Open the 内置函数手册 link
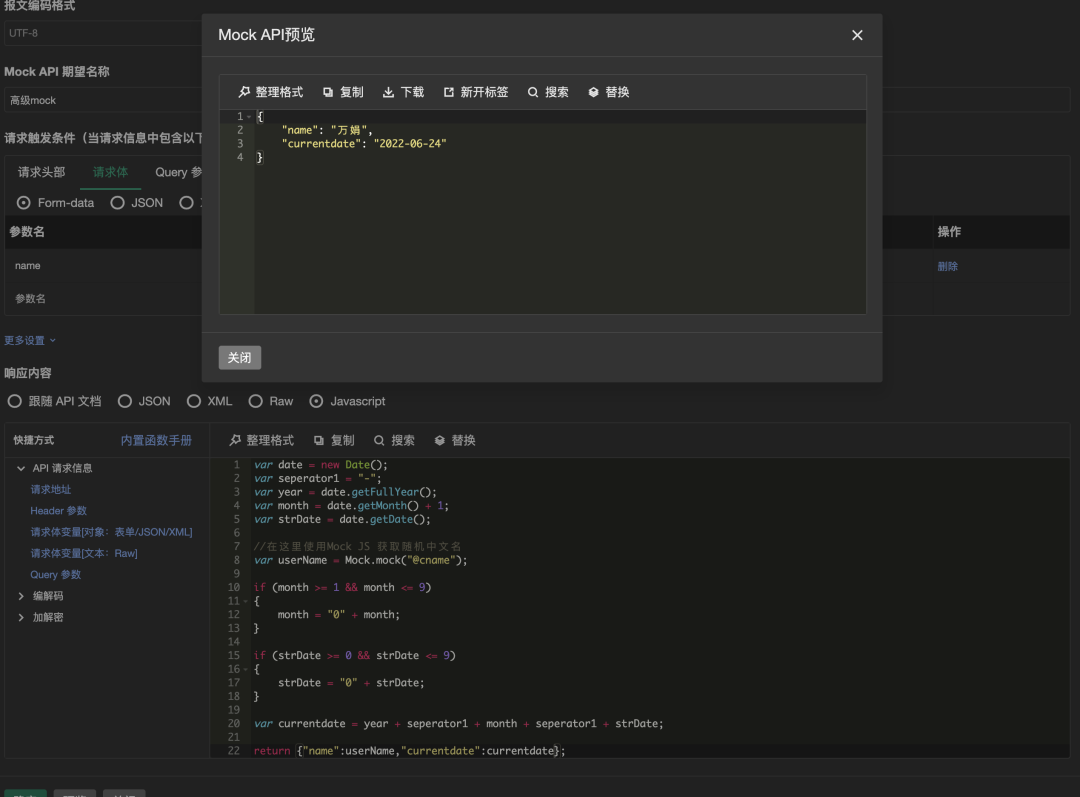 pyautogui.click(x=156, y=440)
